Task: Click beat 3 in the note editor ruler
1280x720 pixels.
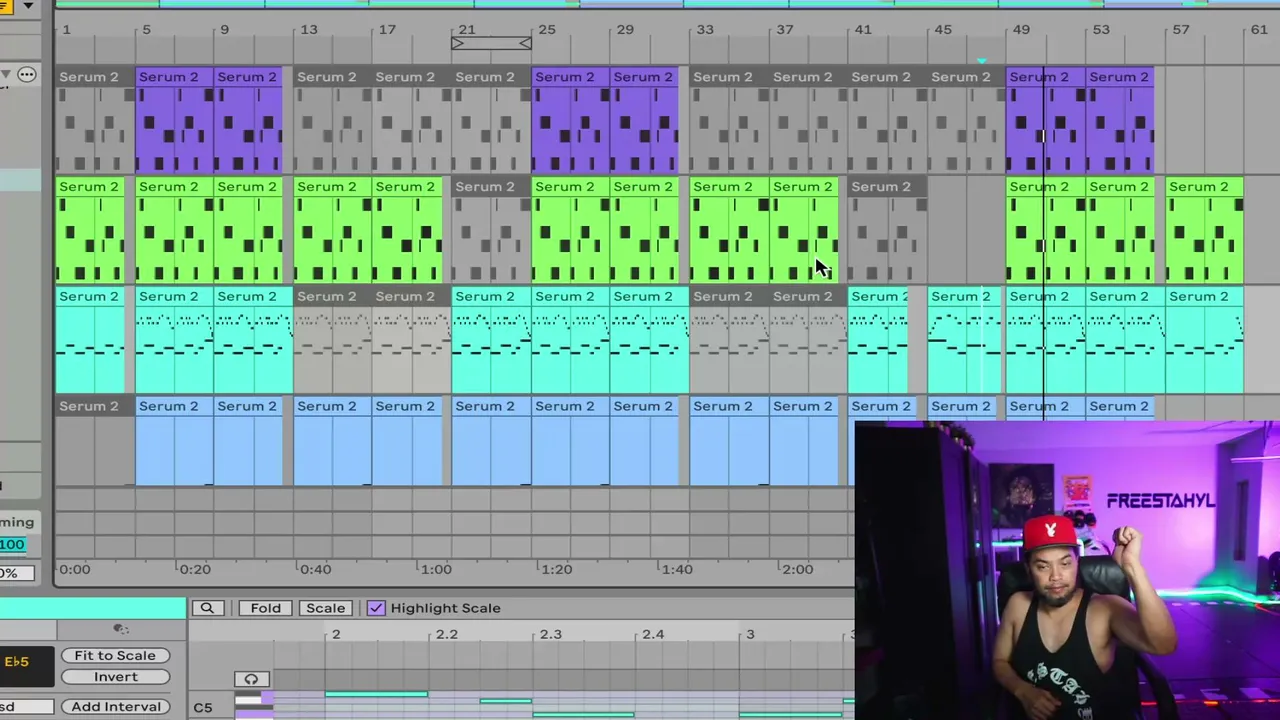Action: pyautogui.click(x=749, y=634)
